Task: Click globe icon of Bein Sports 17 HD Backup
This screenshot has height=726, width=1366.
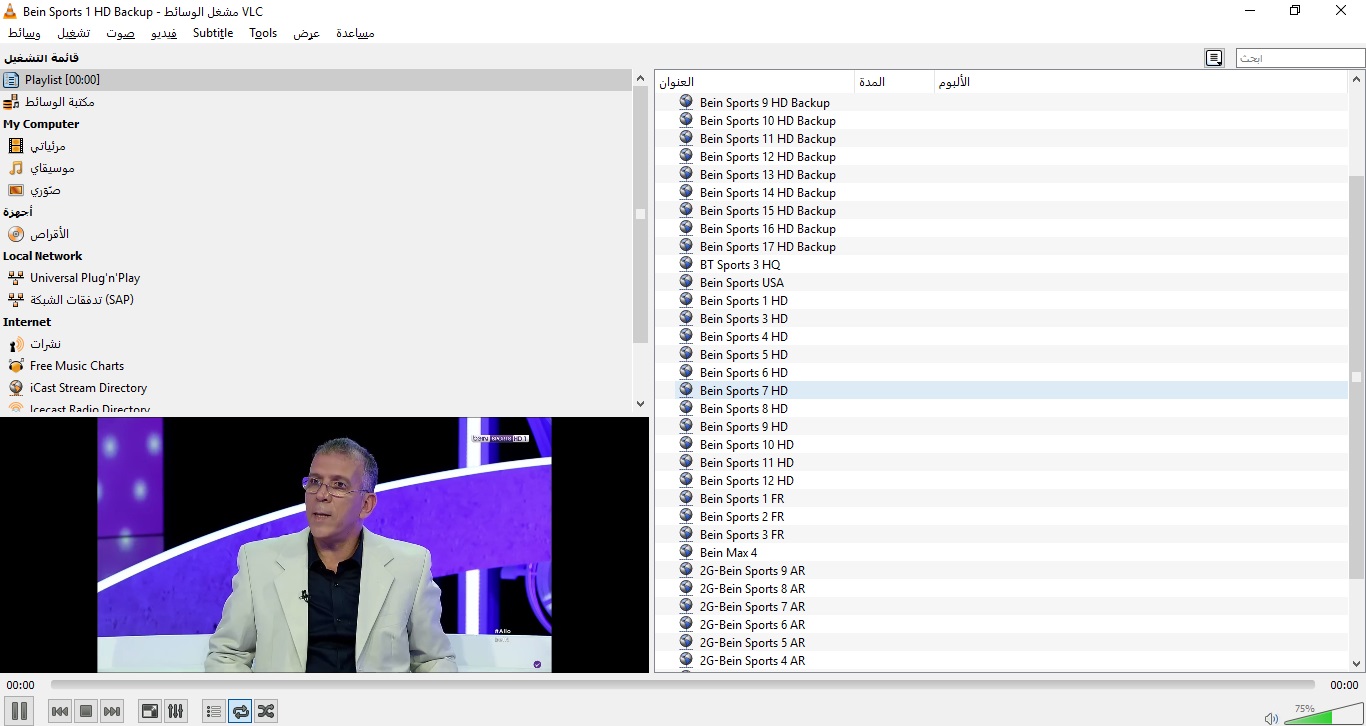Action: point(686,246)
